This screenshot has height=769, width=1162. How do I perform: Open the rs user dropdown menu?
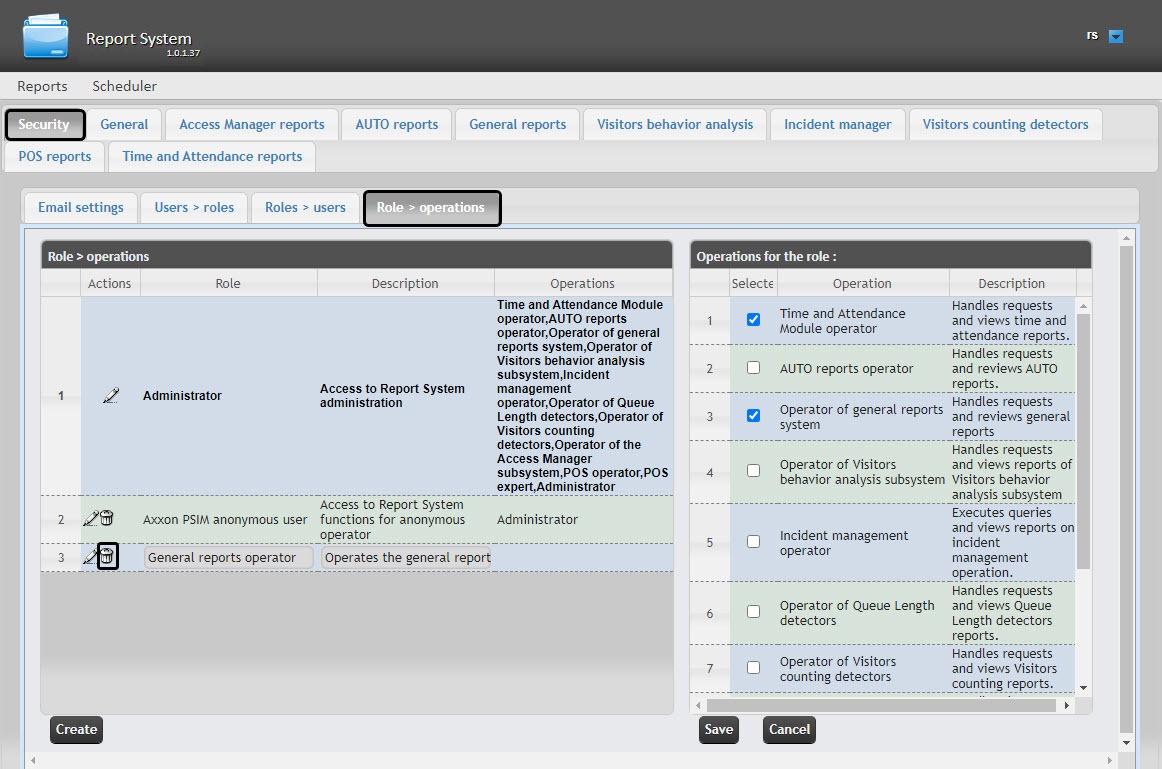tap(1117, 37)
